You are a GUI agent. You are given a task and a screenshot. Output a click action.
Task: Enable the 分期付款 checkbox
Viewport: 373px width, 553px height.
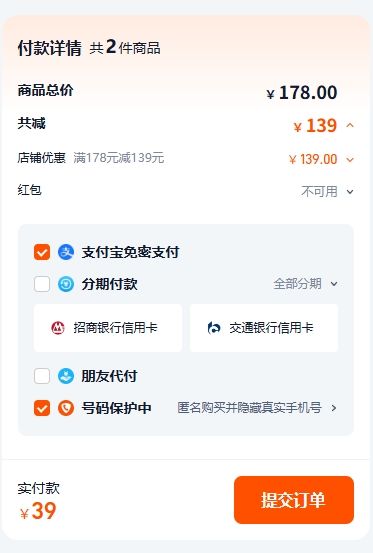point(42,284)
